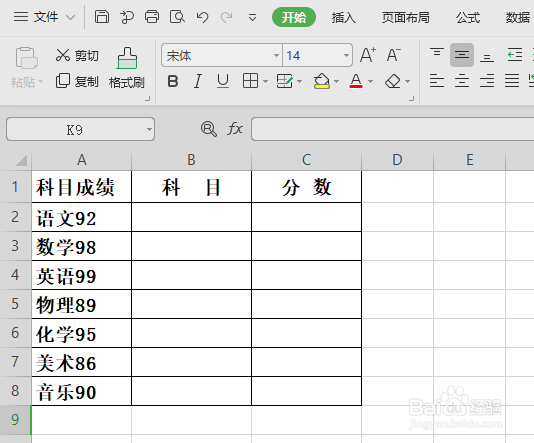The width and height of the screenshot is (534, 443).
Task: Apply justify alignment
Action: (x=512, y=81)
